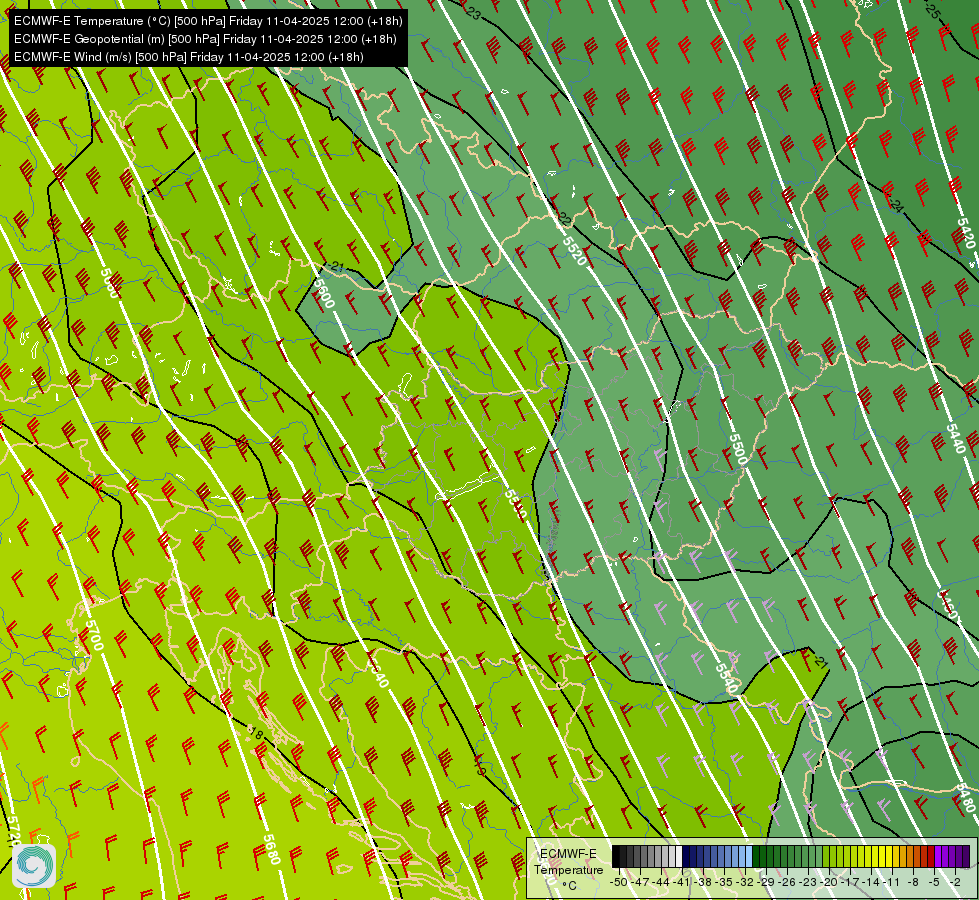Click legend tick label -38

coord(702,882)
